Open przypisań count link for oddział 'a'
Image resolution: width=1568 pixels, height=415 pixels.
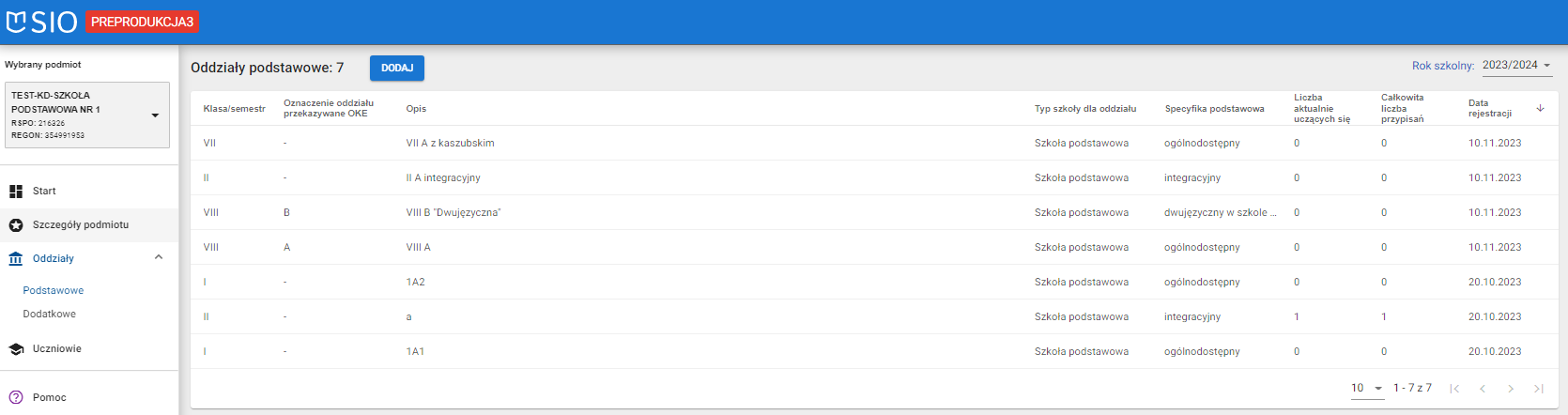pos(1384,317)
